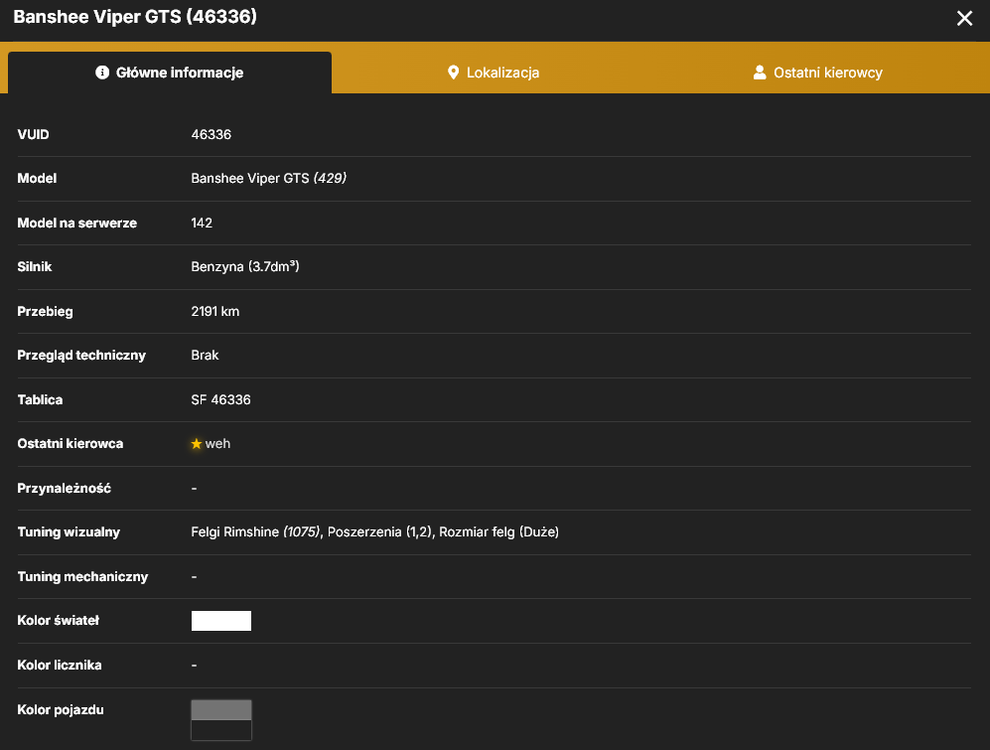Open last driver weh profile link
The width and height of the screenshot is (990, 750).
tap(218, 444)
